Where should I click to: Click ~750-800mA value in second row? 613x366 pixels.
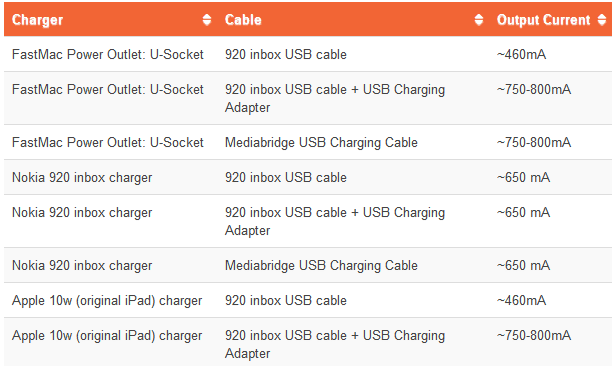tap(534, 90)
